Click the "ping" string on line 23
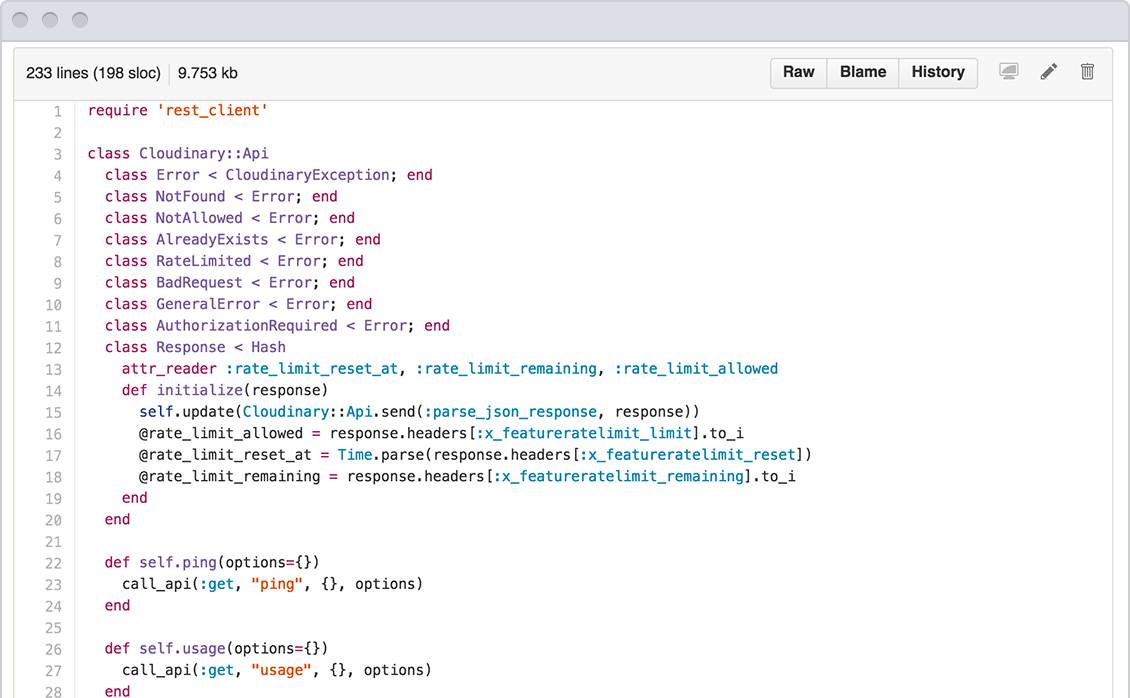The height and width of the screenshot is (698, 1130). 277,584
